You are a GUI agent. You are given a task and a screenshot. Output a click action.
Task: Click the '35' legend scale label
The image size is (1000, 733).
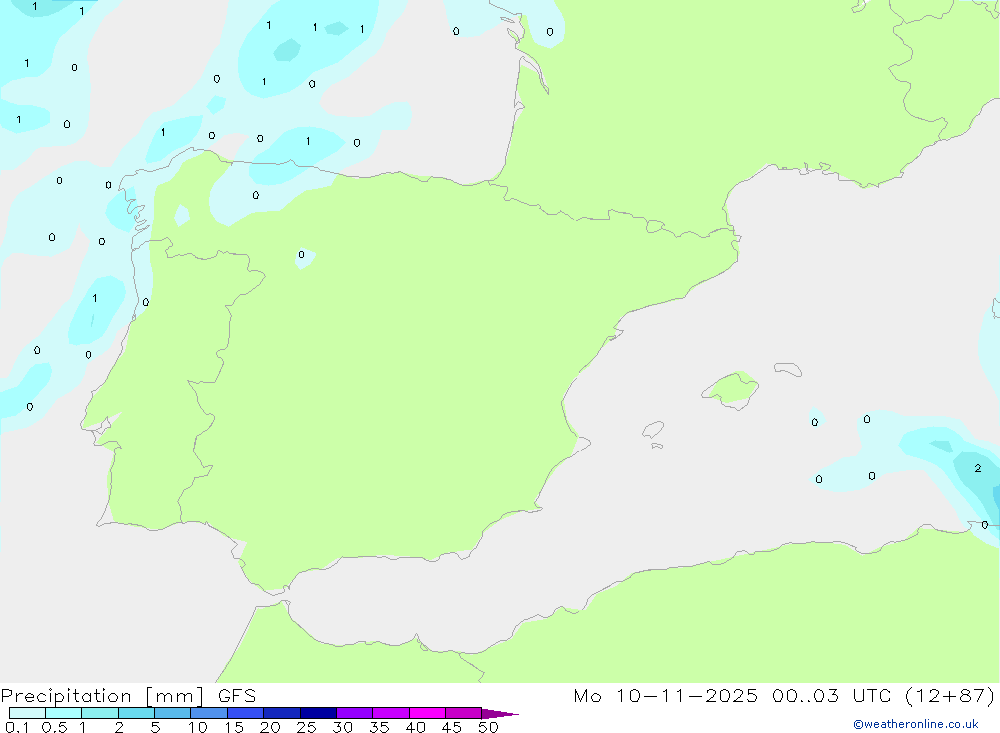(x=379, y=727)
